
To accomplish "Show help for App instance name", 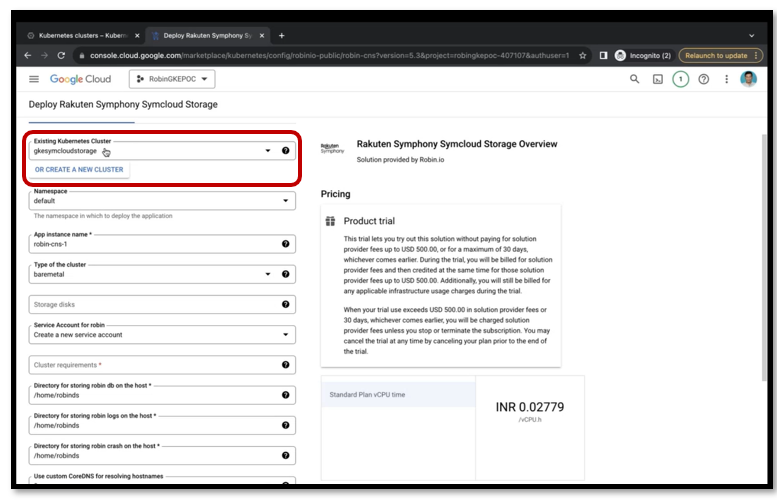I will coord(285,244).
